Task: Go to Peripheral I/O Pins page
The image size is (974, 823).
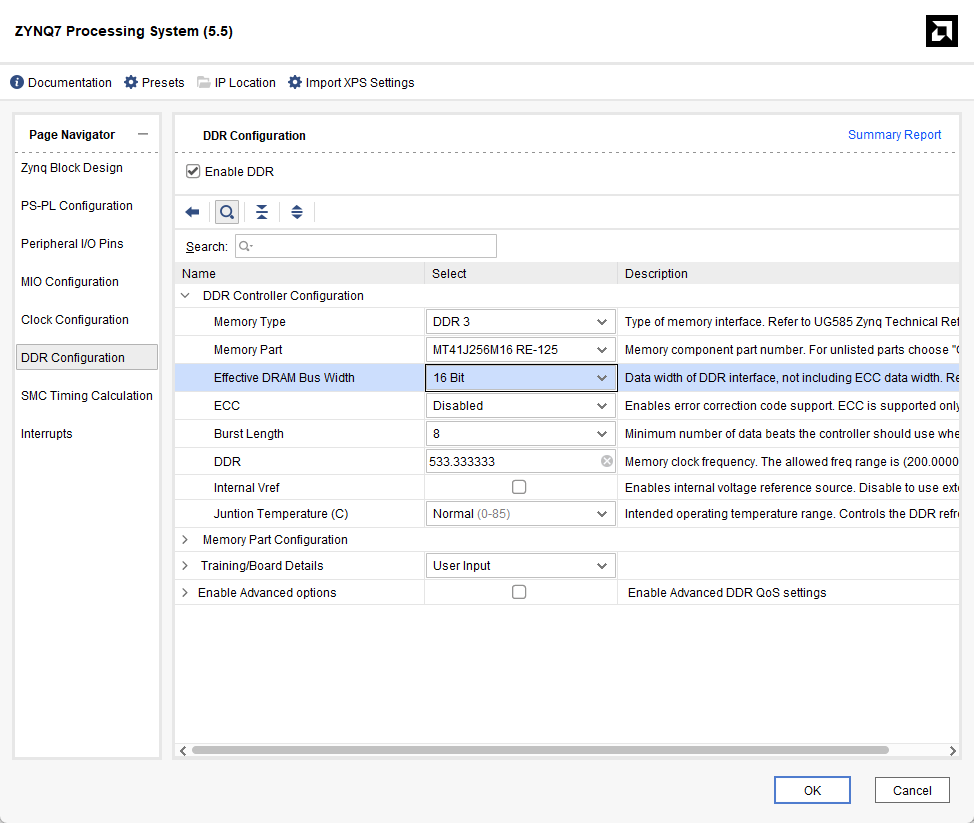Action: [x=72, y=243]
